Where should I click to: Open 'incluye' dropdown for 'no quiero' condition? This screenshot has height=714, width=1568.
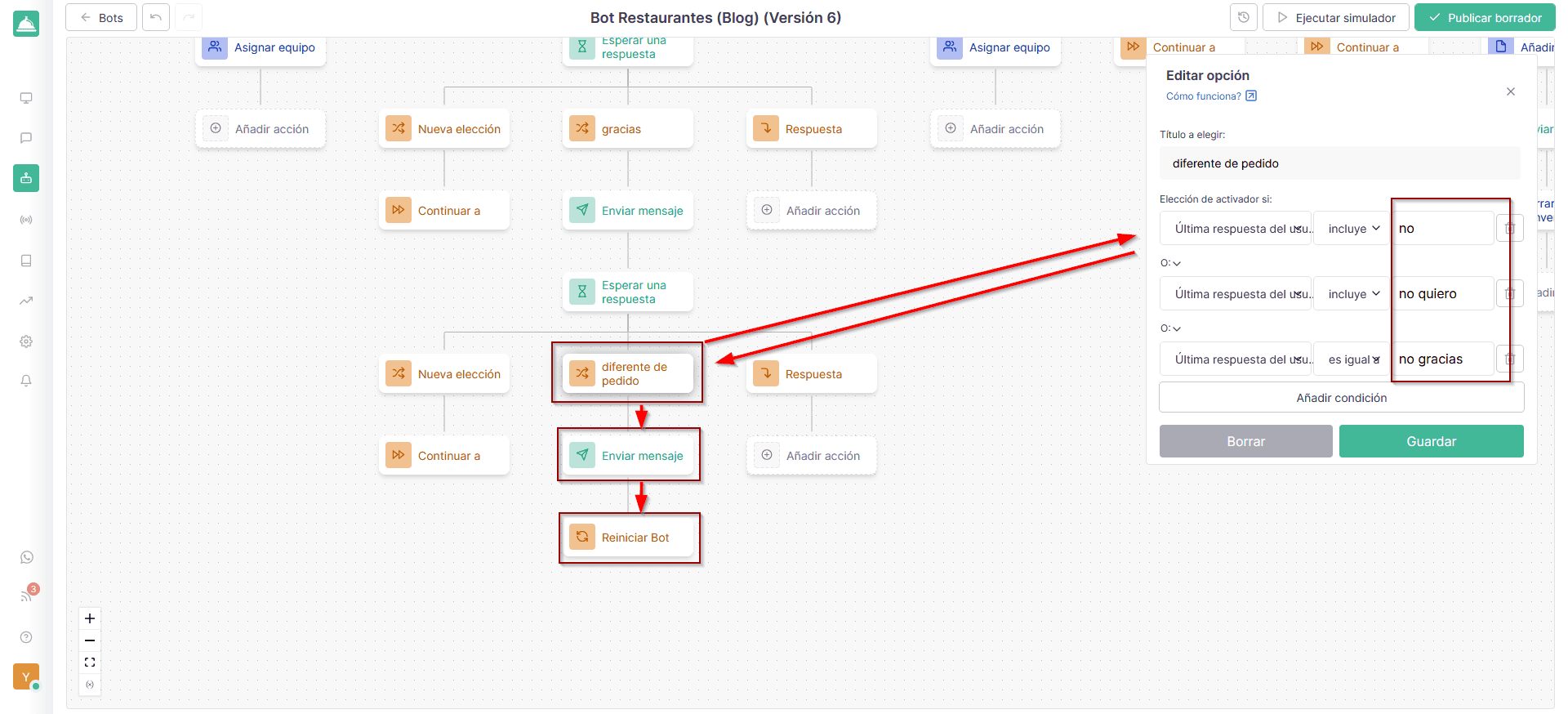[1352, 294]
